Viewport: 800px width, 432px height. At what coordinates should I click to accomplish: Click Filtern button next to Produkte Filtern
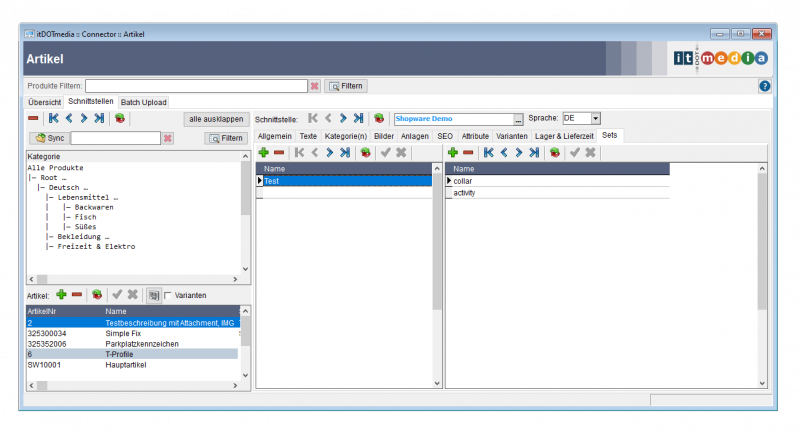point(346,87)
